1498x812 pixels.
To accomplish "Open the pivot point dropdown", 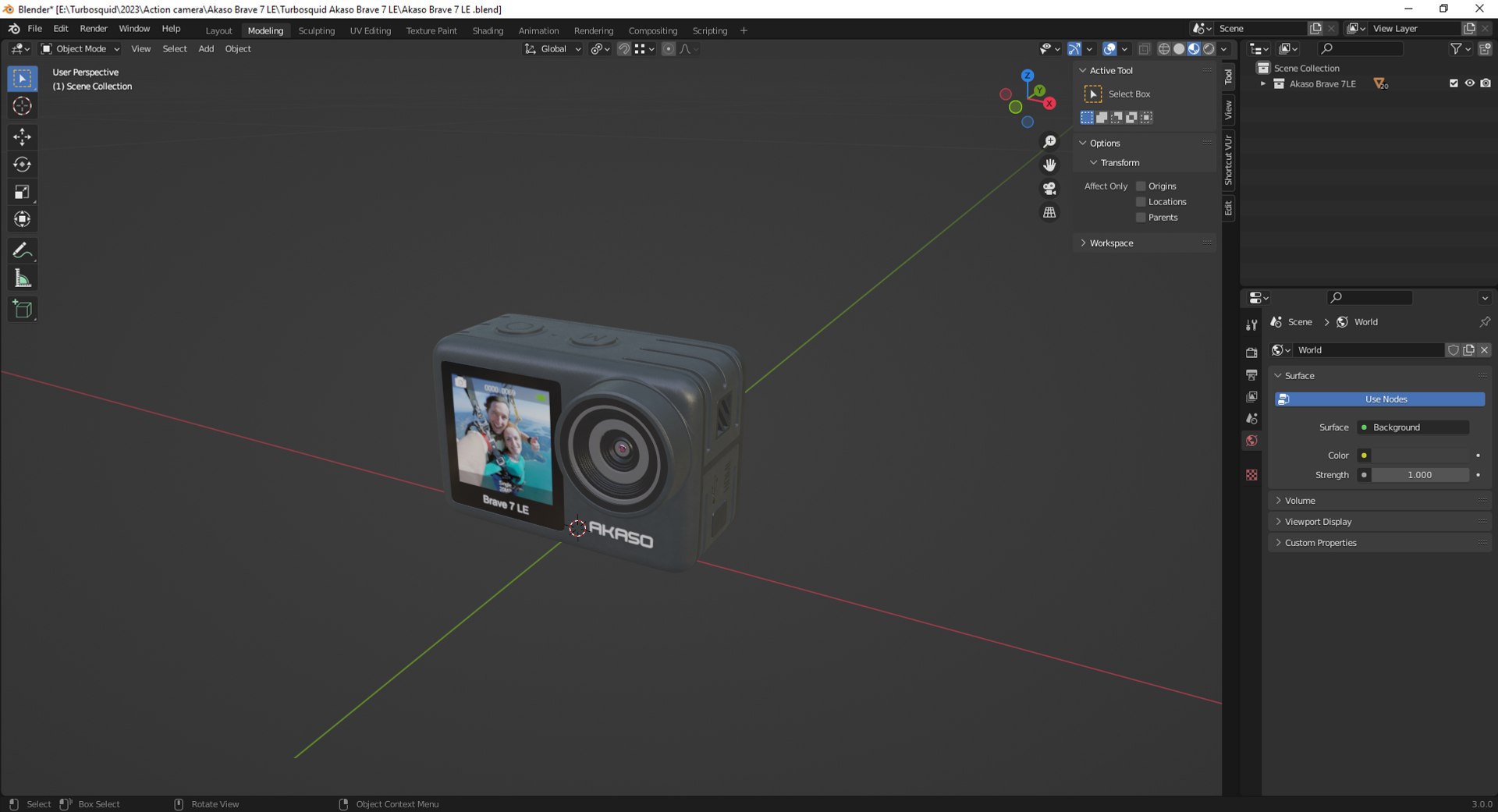I will point(599,49).
